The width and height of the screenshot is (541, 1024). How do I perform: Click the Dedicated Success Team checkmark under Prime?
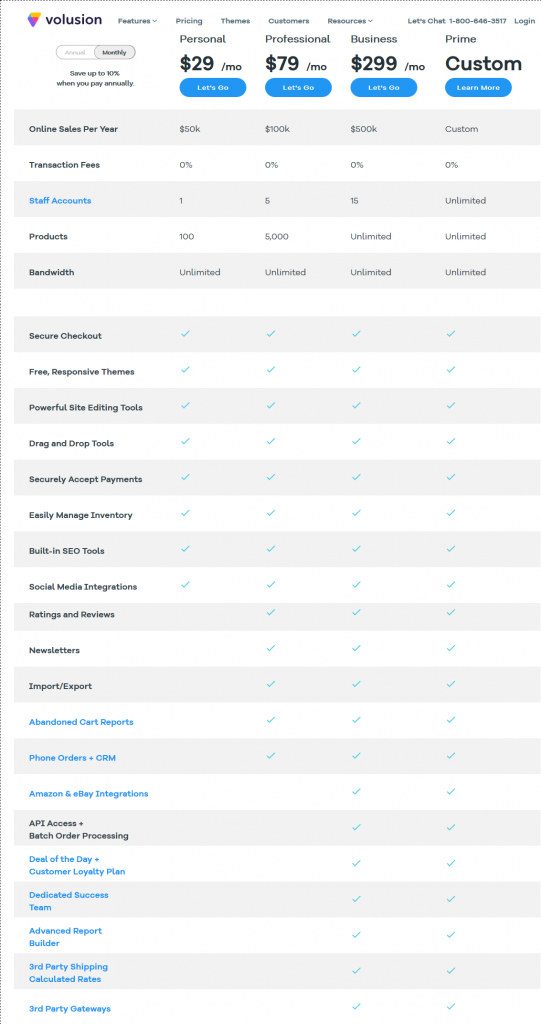click(x=450, y=899)
